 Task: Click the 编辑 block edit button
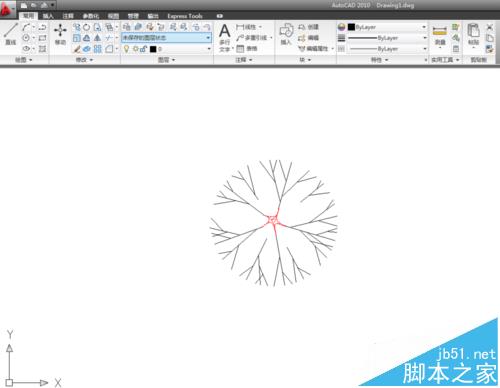click(x=308, y=38)
